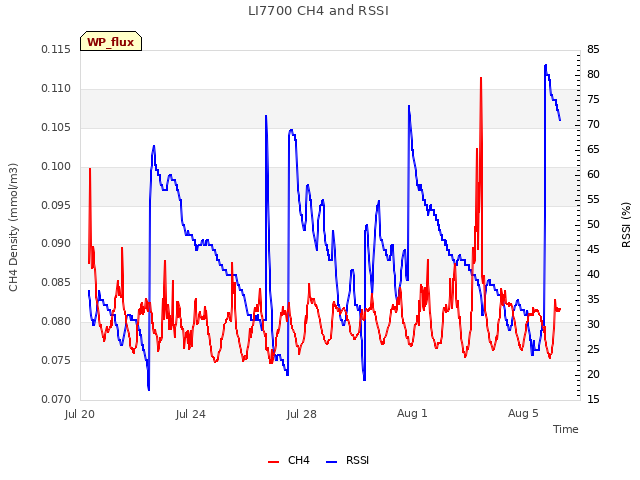Toggle the CH4 series in the legend
The image size is (640, 480).
point(289,460)
